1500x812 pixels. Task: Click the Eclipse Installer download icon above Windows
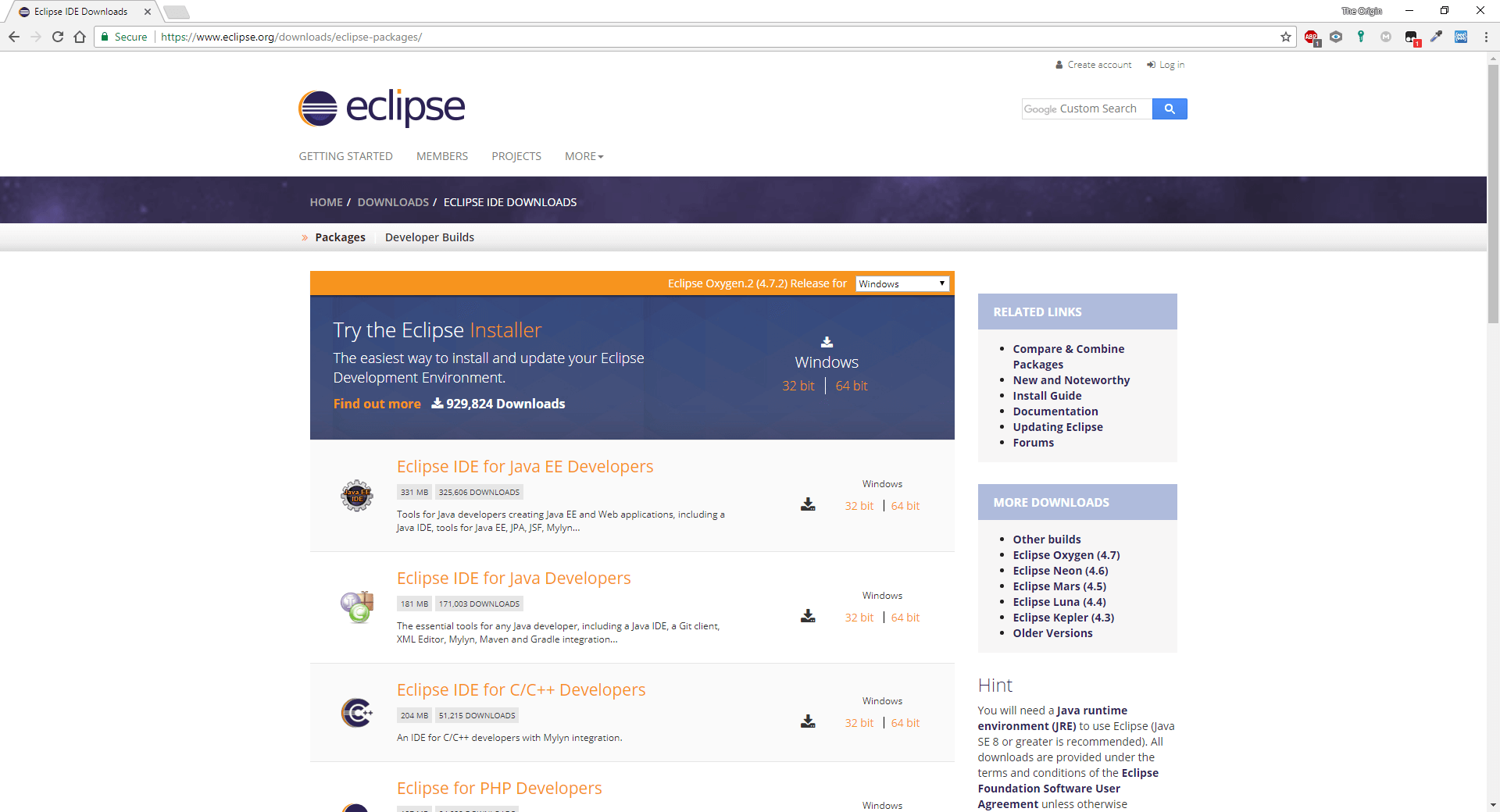827,342
